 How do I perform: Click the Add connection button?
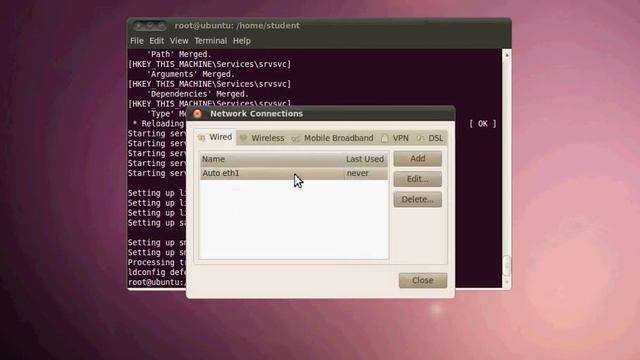(x=418, y=158)
